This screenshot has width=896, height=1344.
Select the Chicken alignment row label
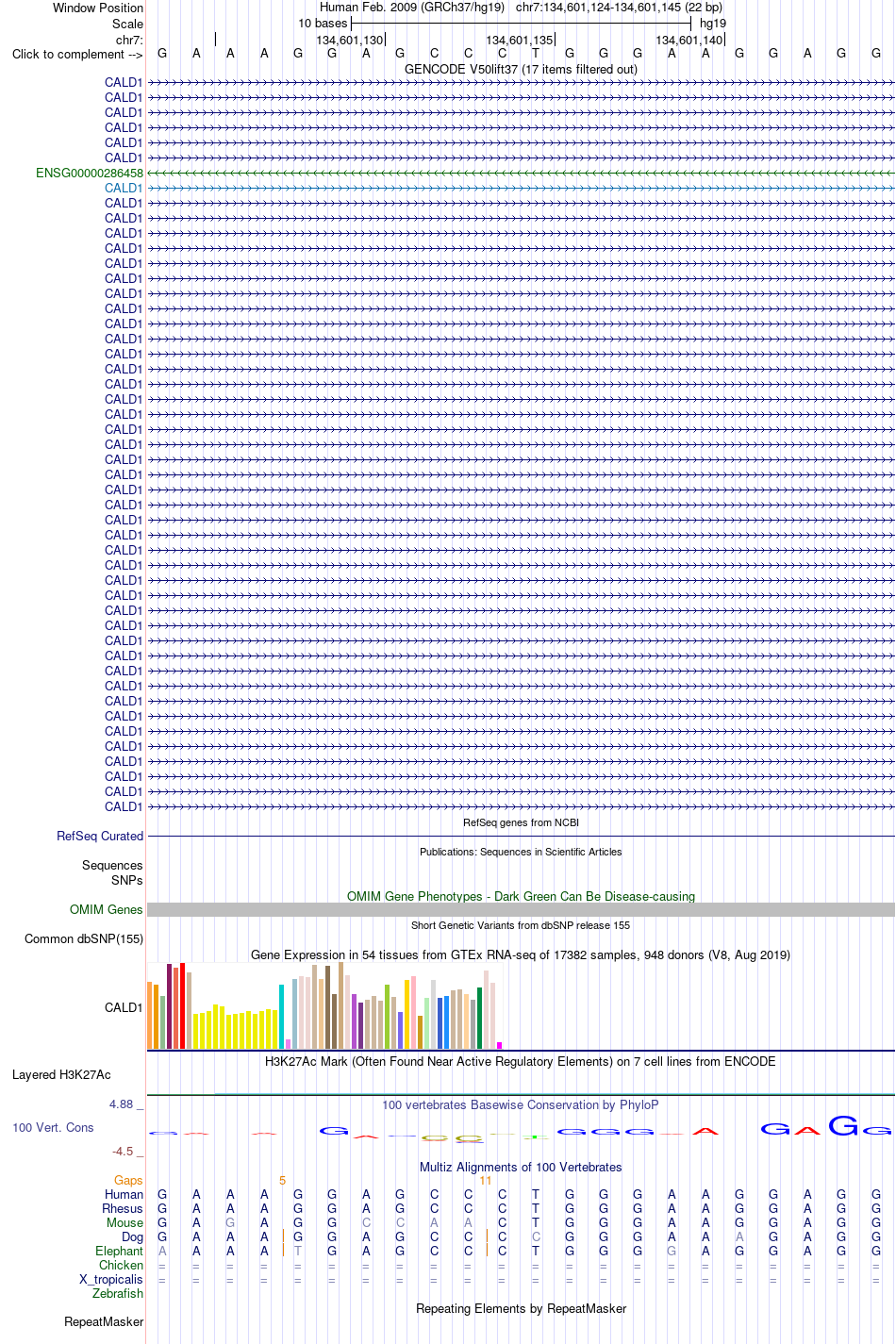(x=122, y=1265)
